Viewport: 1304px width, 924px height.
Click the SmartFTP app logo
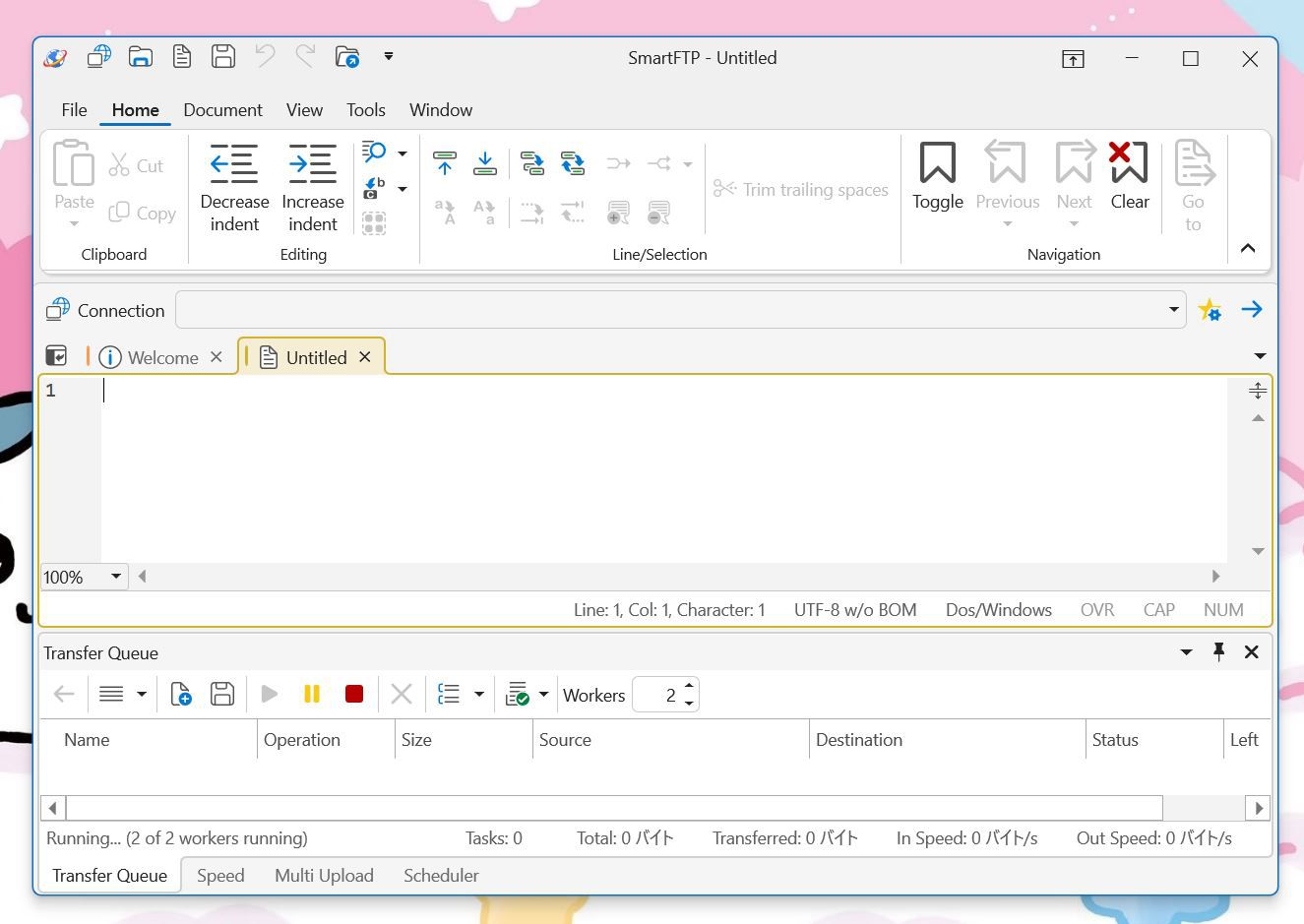click(55, 58)
